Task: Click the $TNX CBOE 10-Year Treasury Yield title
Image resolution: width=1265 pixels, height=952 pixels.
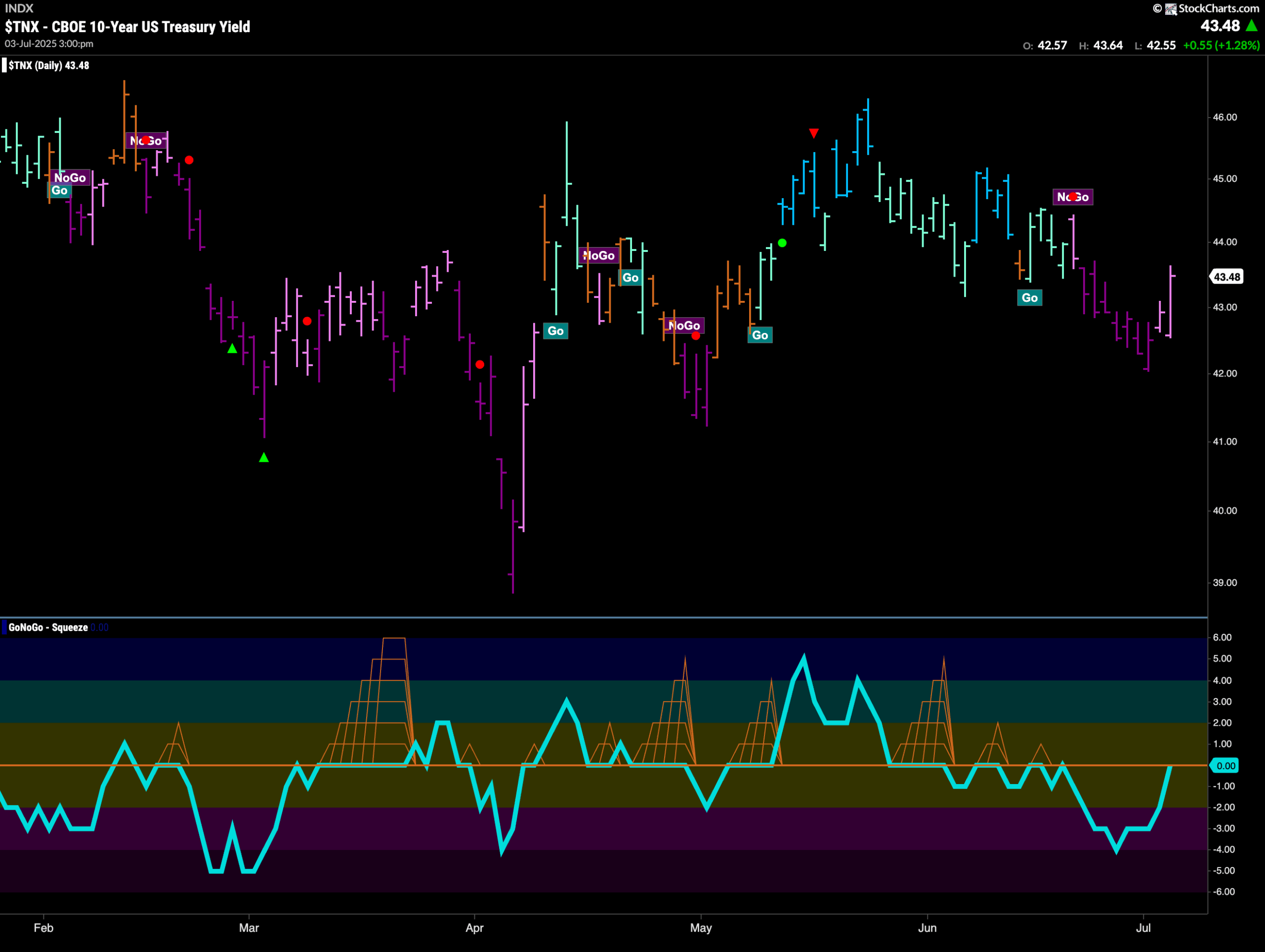Action: coord(127,27)
